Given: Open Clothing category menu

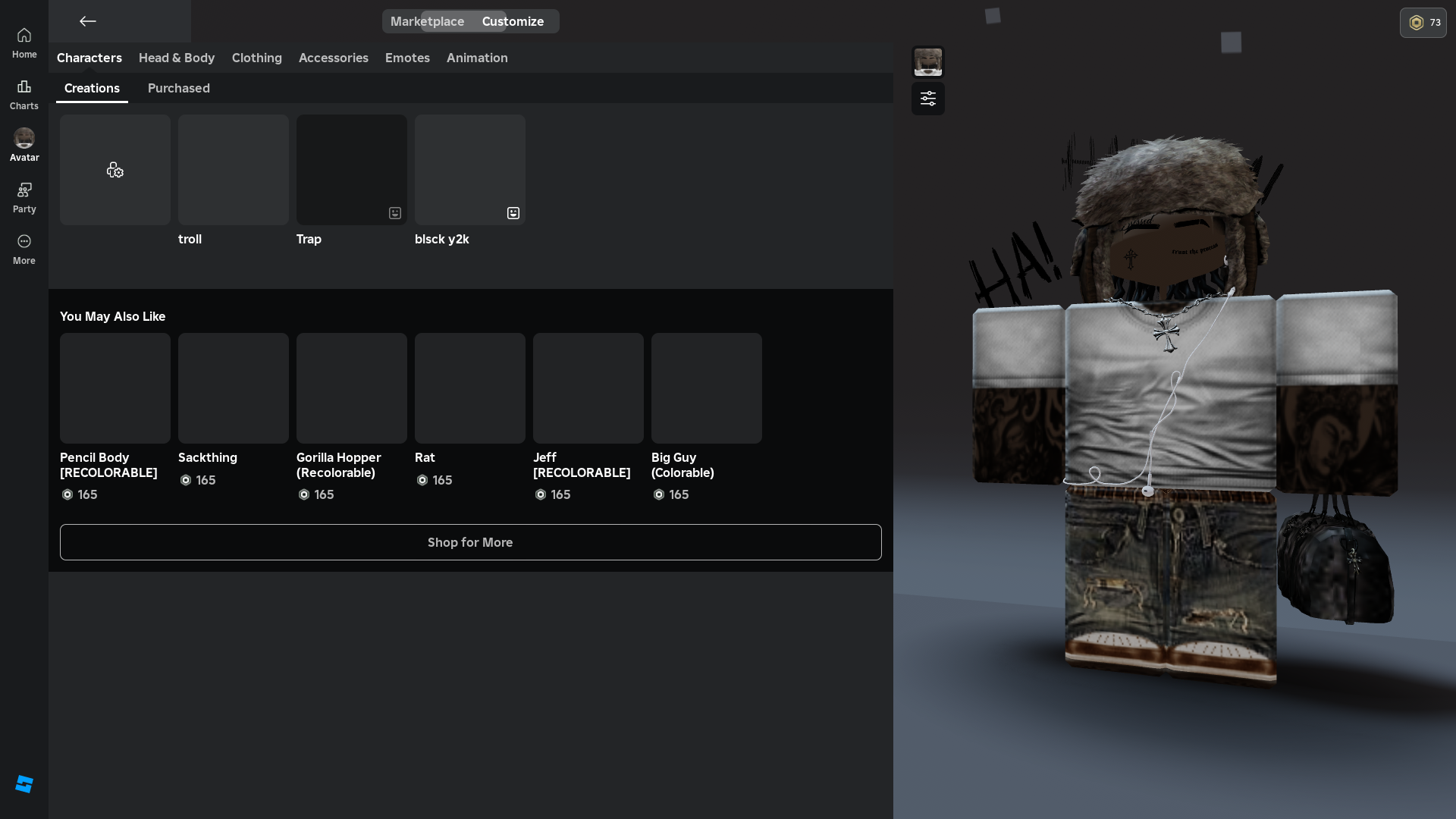Looking at the screenshot, I should coord(256,58).
